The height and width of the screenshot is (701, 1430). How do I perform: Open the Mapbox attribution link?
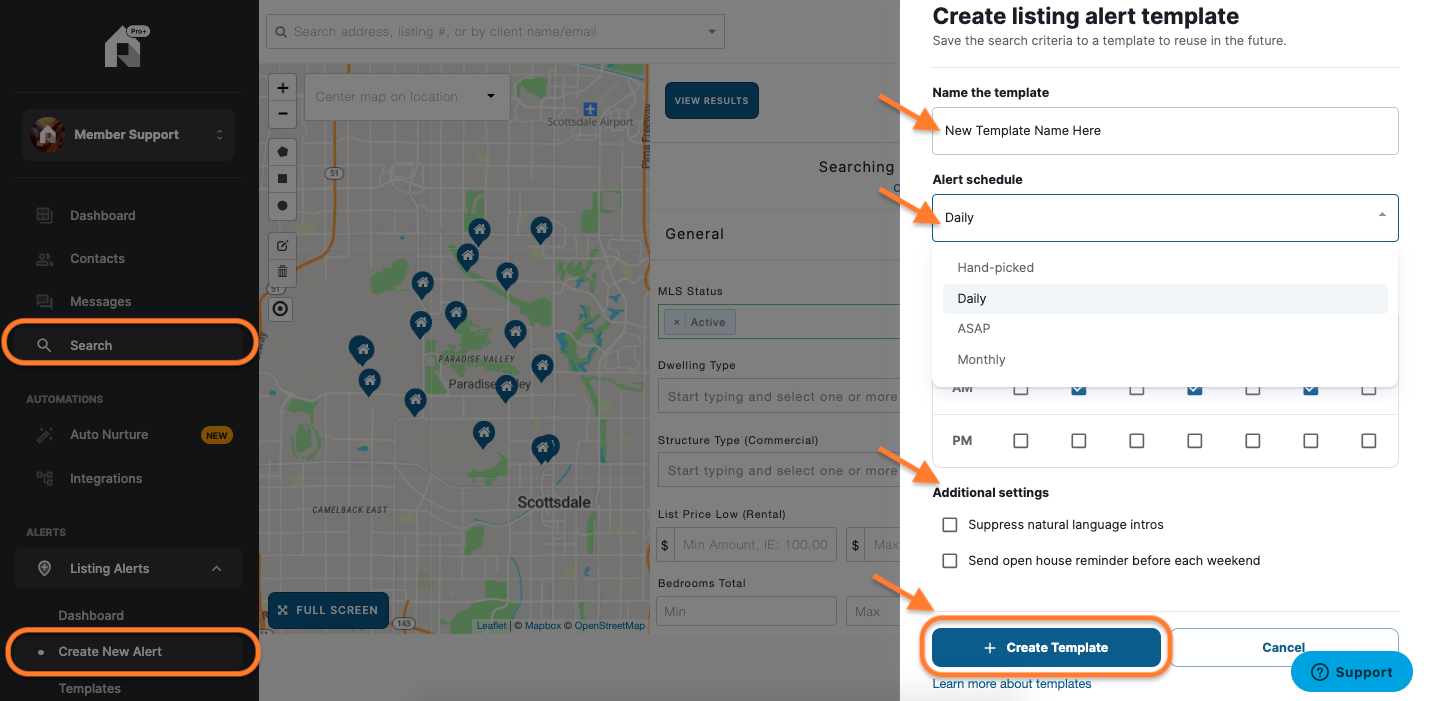543,626
